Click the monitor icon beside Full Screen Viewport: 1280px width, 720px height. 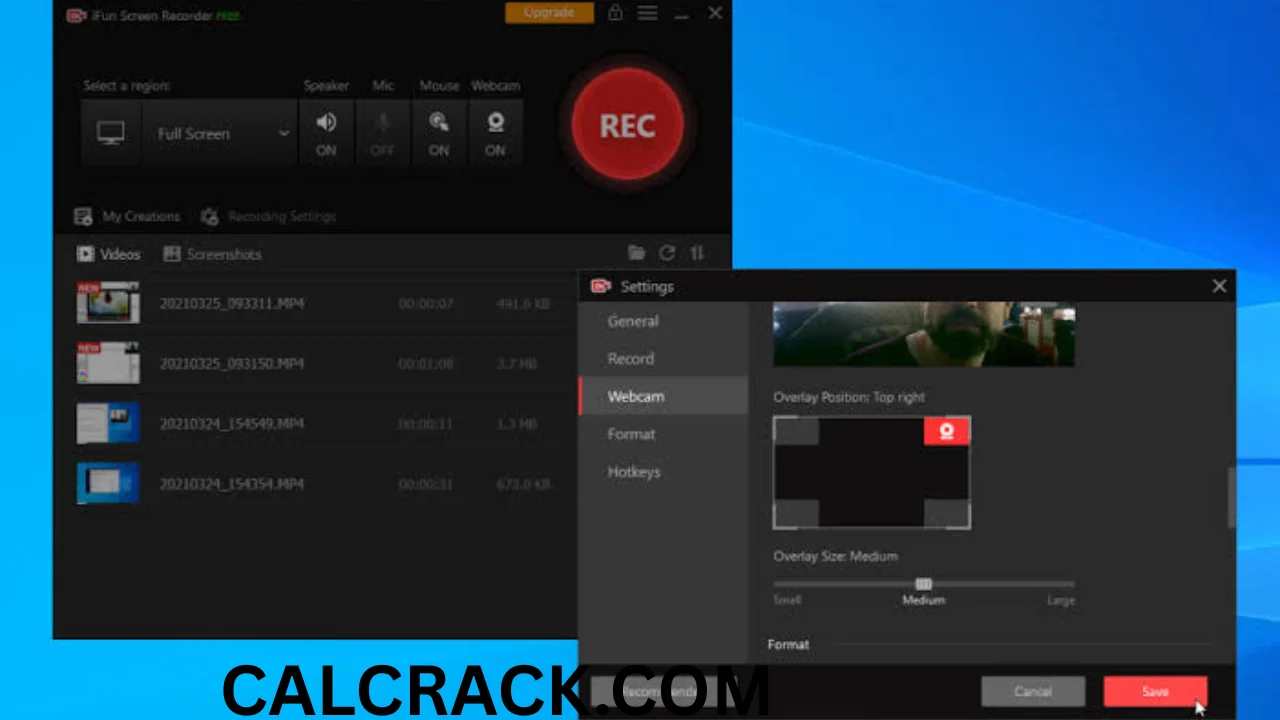click(x=111, y=133)
